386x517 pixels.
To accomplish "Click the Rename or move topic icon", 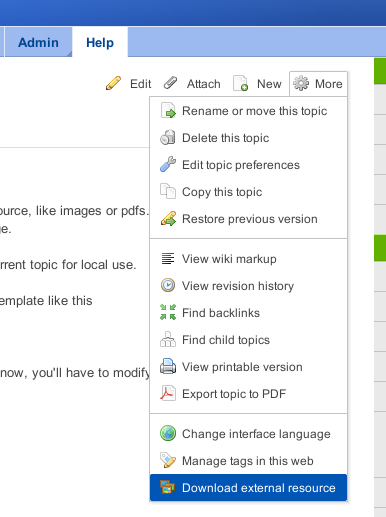I will pyautogui.click(x=168, y=111).
